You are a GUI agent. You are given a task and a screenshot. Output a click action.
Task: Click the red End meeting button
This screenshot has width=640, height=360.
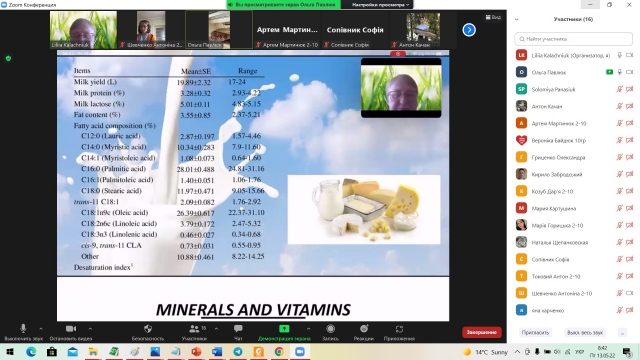tap(482, 332)
